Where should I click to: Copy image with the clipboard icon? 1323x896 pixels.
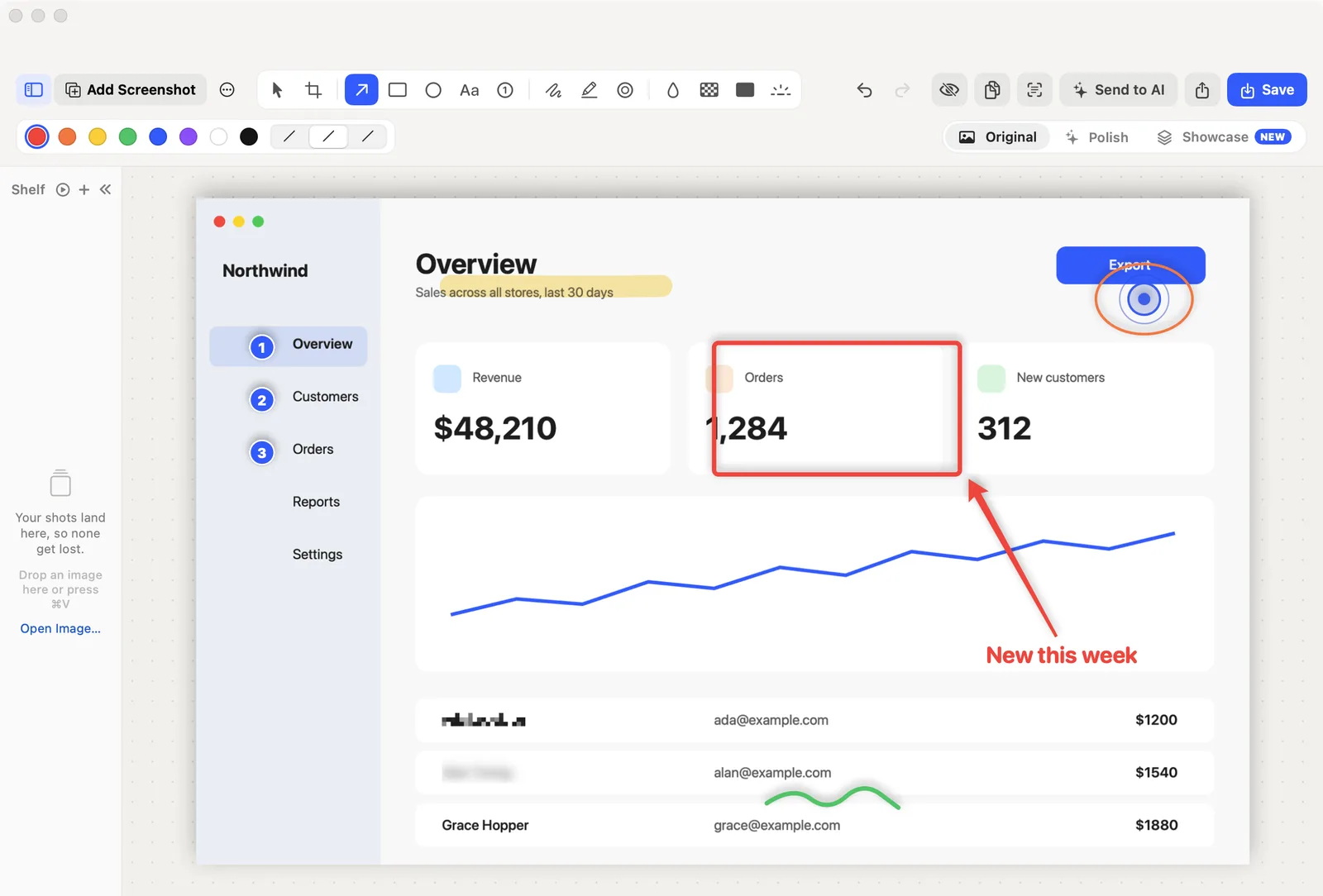(x=992, y=90)
